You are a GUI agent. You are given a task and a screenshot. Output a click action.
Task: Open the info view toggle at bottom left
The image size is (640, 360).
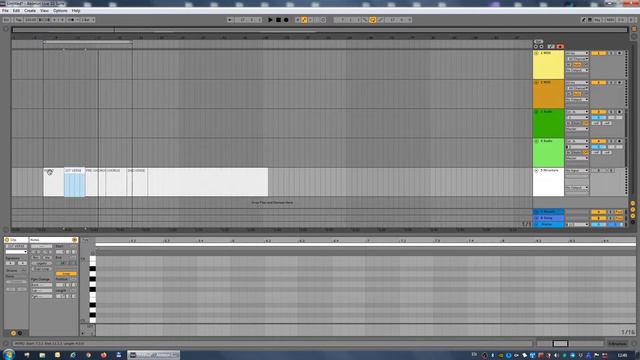point(6,344)
